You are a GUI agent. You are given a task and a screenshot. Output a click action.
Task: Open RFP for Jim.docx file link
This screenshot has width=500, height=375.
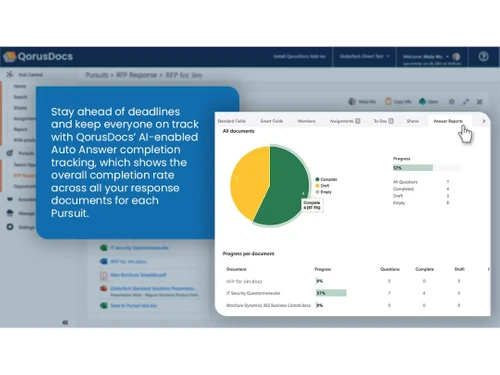128,261
